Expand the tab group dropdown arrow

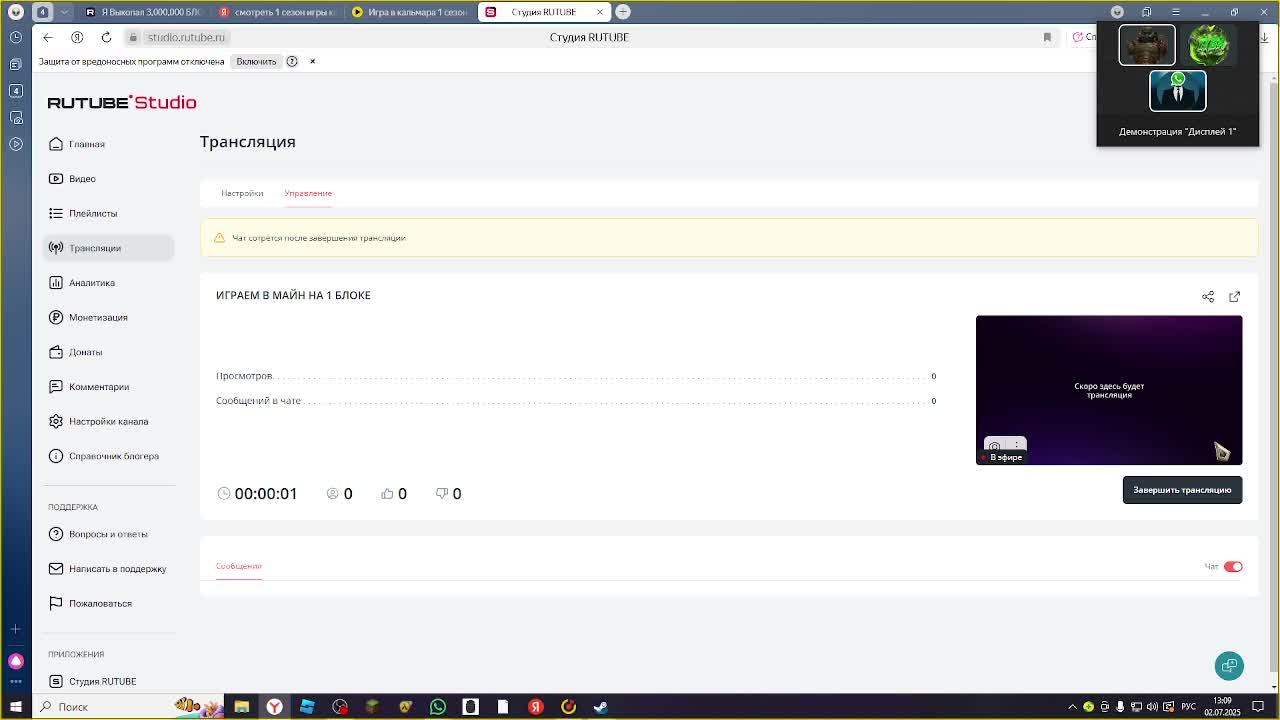pos(64,12)
